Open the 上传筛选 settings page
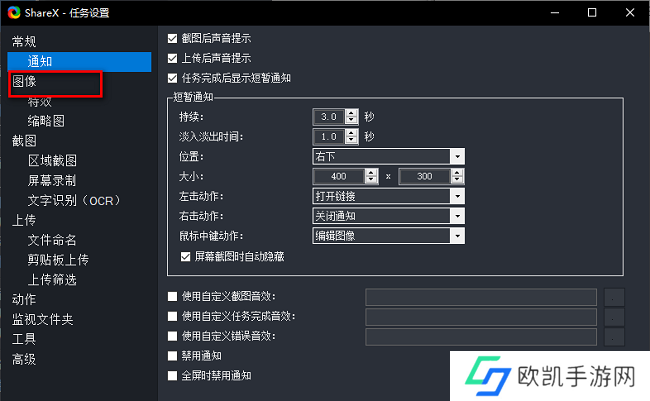This screenshot has width=650, height=401. pyautogui.click(x=52, y=280)
